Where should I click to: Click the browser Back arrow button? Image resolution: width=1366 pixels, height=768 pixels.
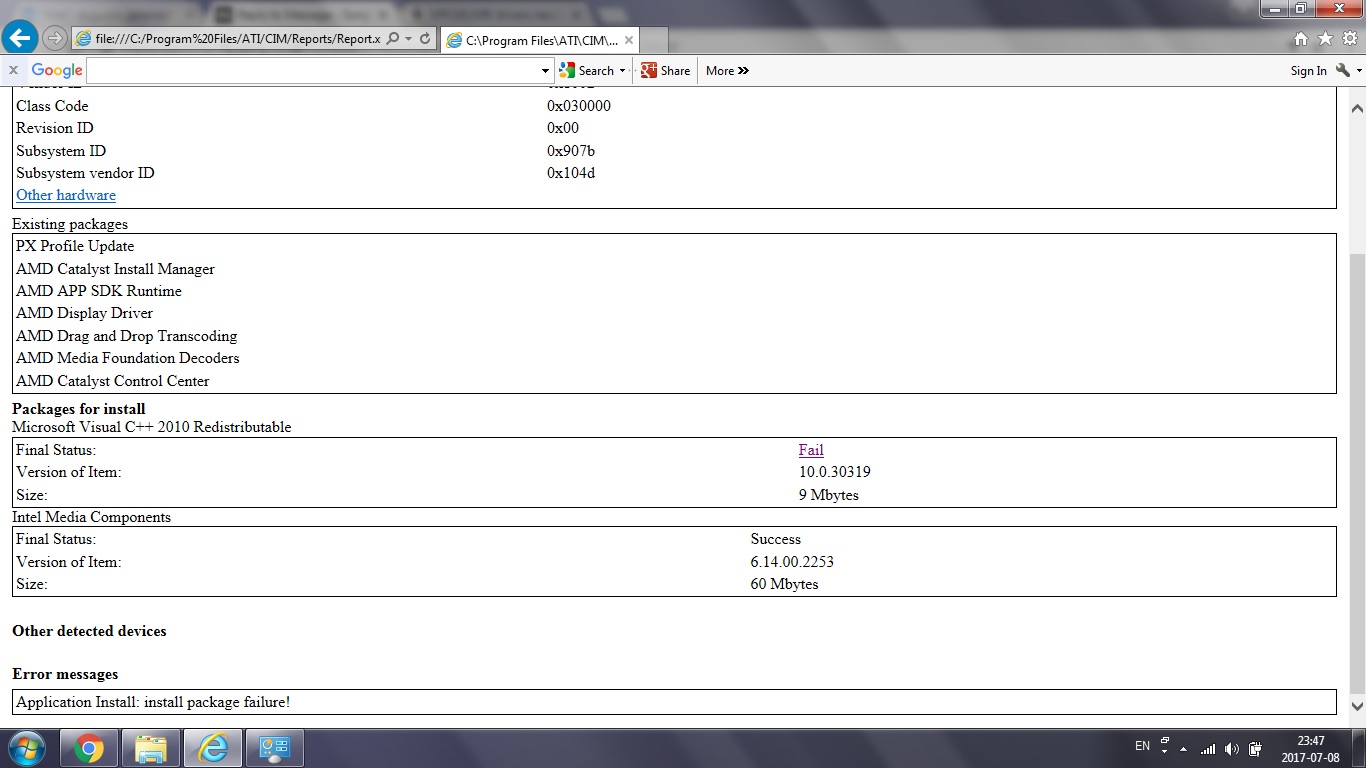[21, 38]
